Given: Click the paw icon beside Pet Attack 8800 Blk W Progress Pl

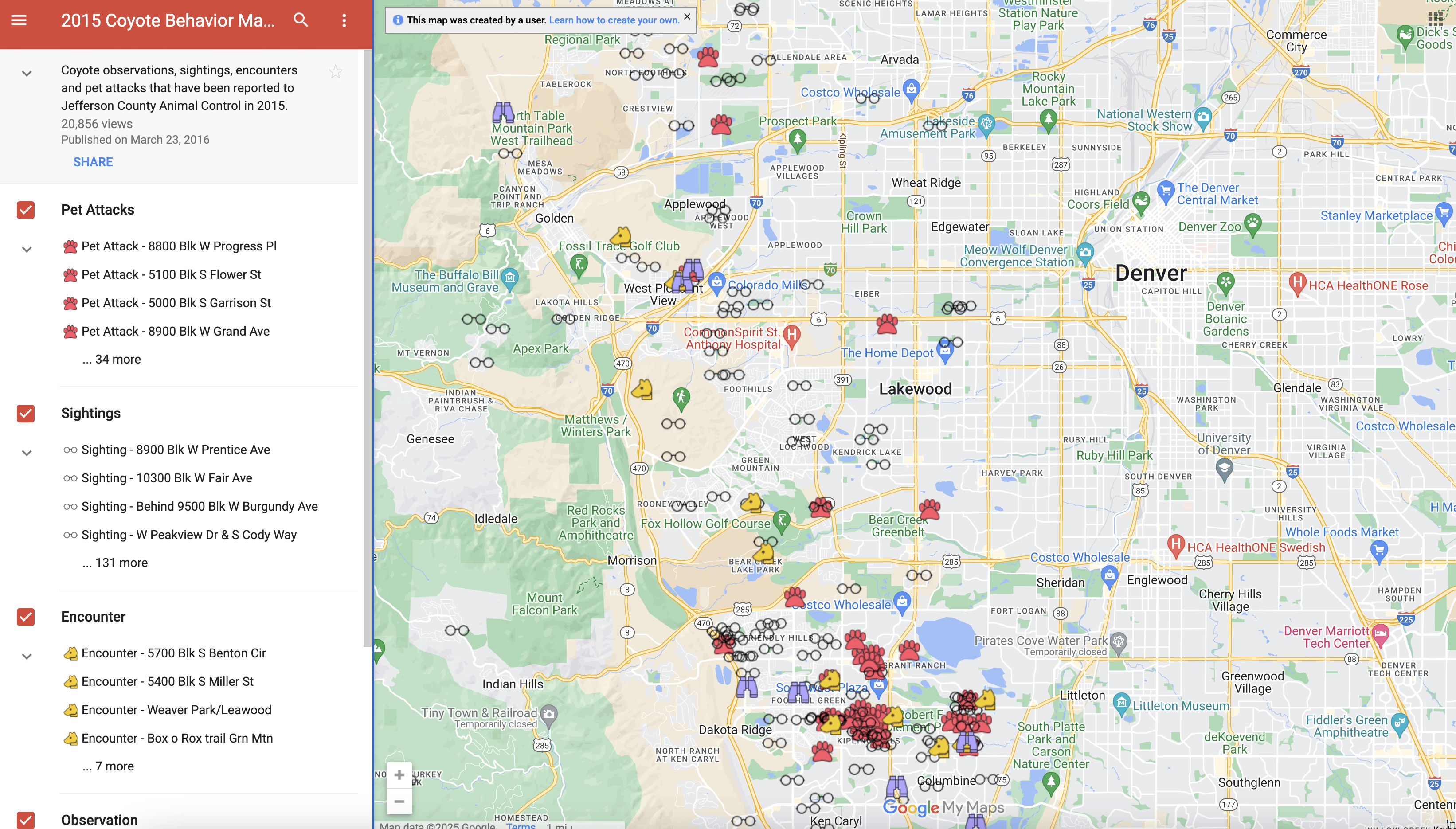Looking at the screenshot, I should pyautogui.click(x=70, y=246).
